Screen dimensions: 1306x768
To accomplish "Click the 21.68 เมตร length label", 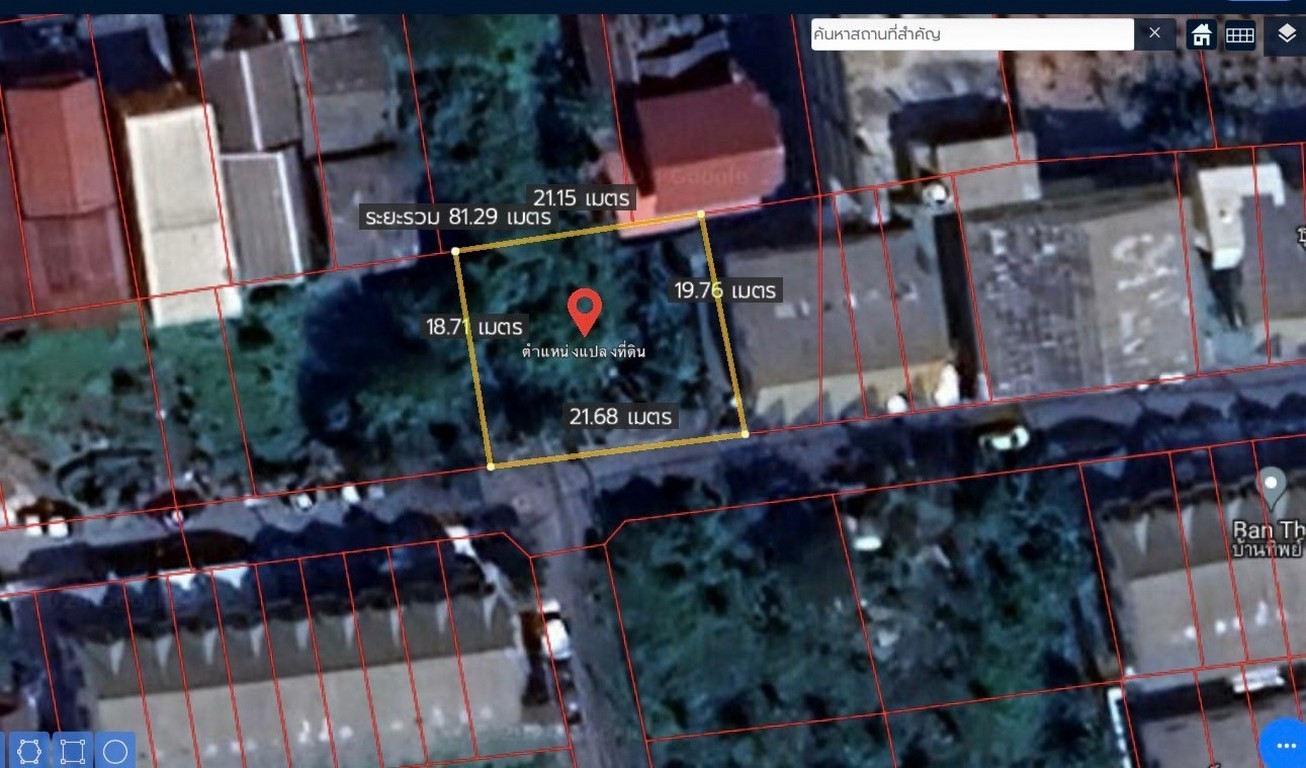I will click(620, 416).
